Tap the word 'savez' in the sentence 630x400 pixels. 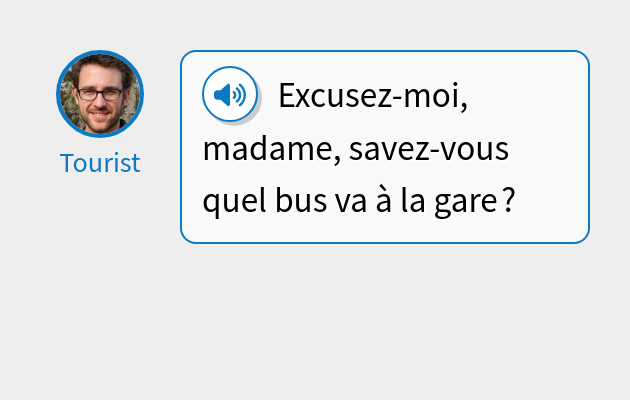[x=388, y=151]
